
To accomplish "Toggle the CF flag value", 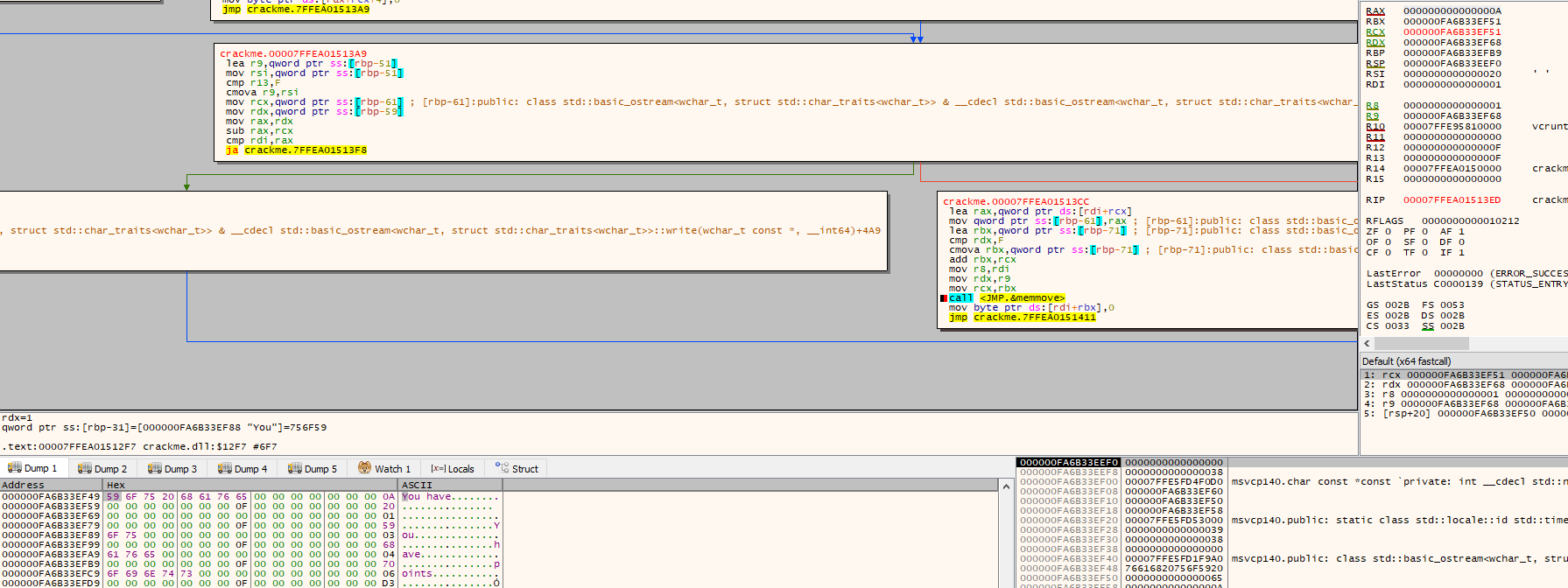I will click(x=1388, y=253).
